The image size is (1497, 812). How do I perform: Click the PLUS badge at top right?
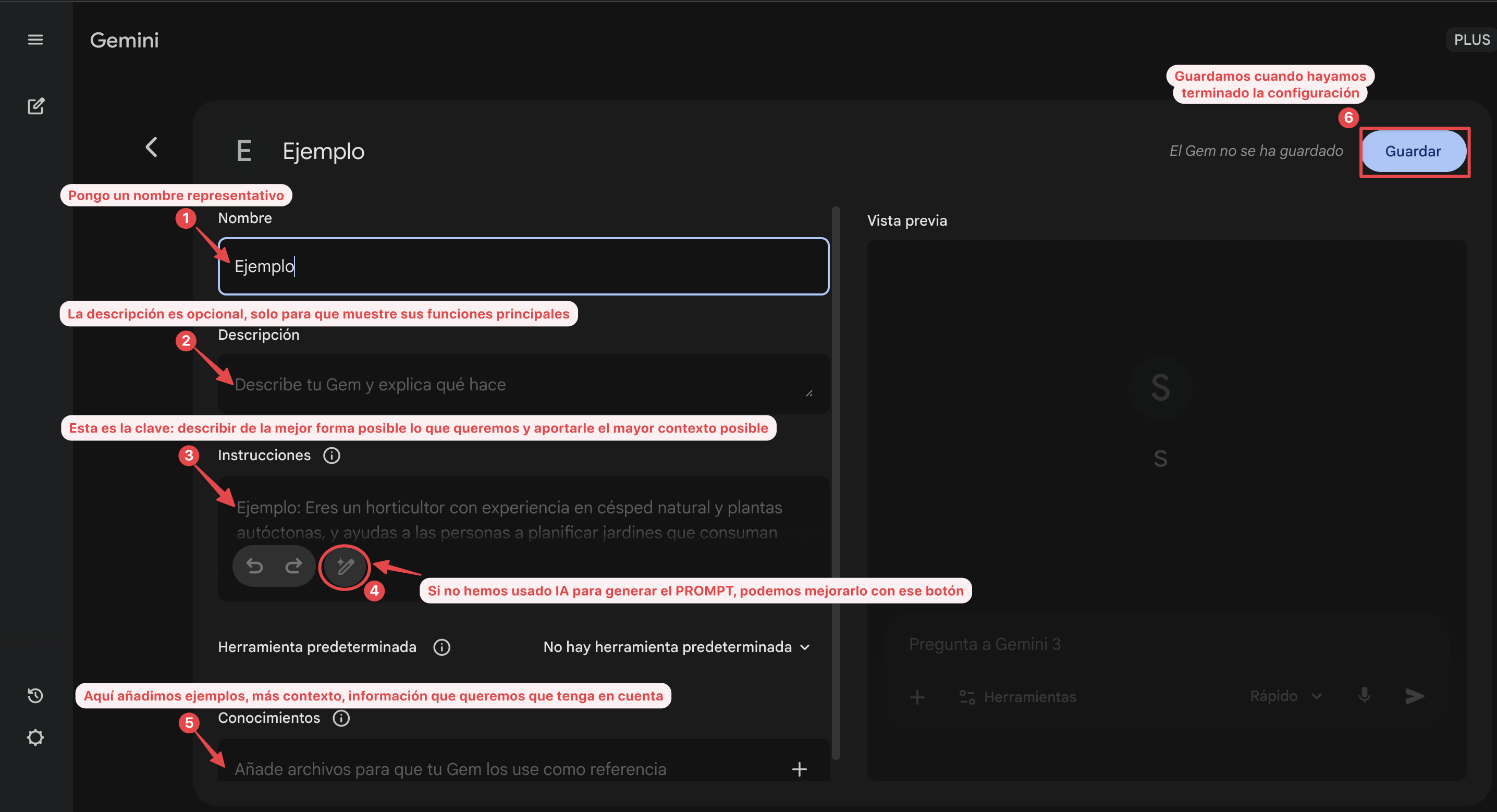(x=1471, y=40)
